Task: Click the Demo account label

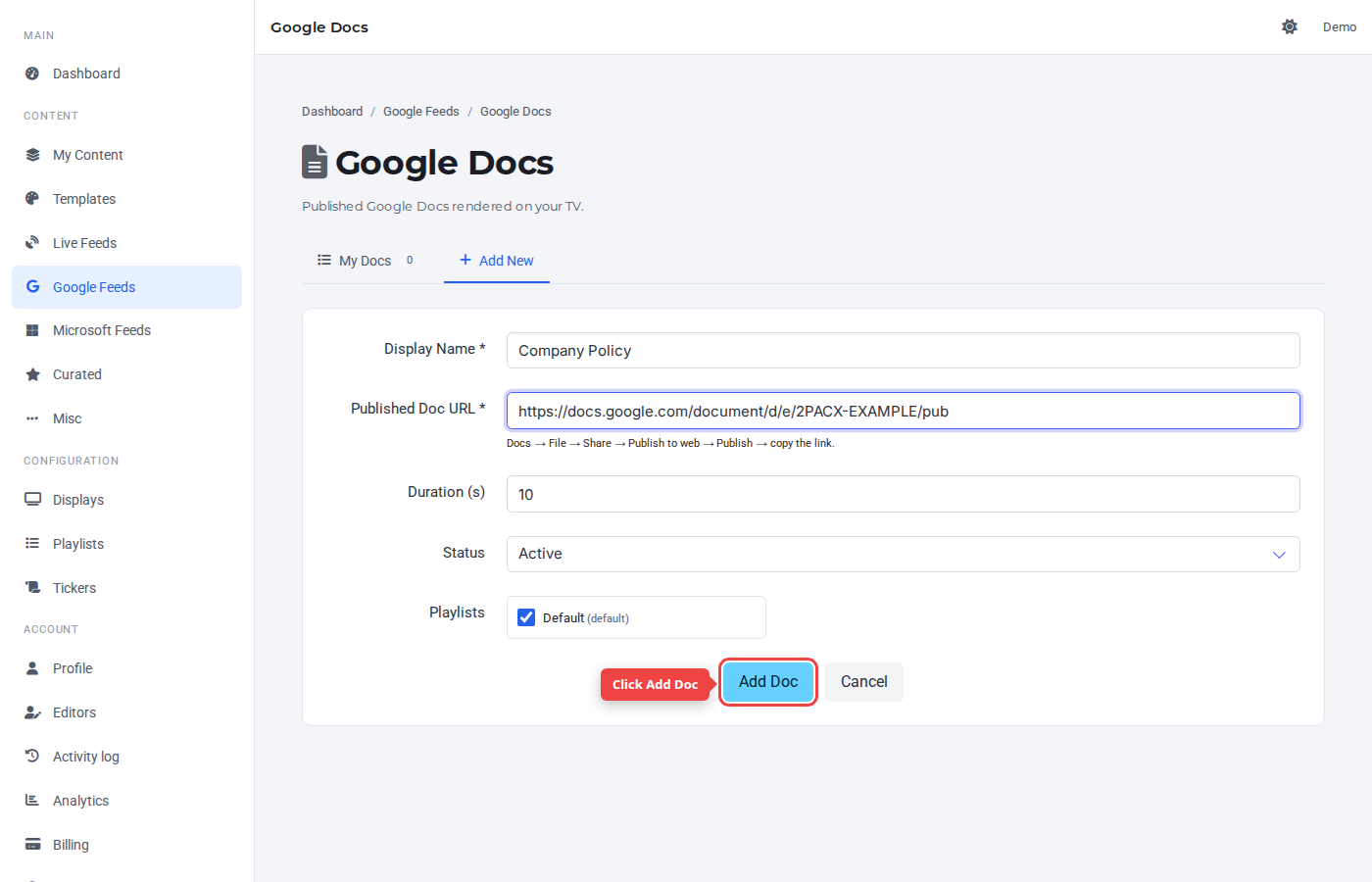Action: [x=1340, y=27]
